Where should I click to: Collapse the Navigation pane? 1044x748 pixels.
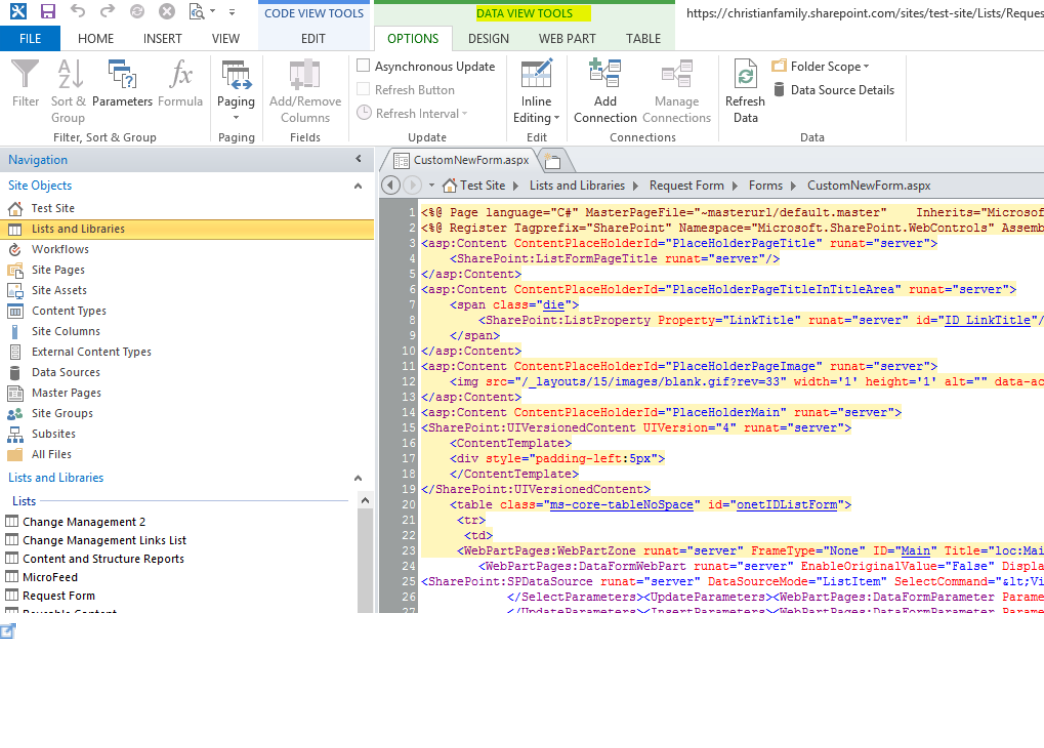coord(359,160)
